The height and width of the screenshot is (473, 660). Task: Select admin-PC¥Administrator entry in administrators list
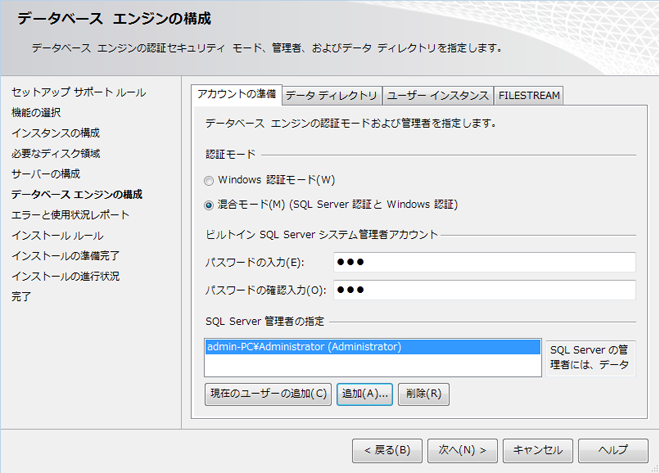click(x=373, y=347)
